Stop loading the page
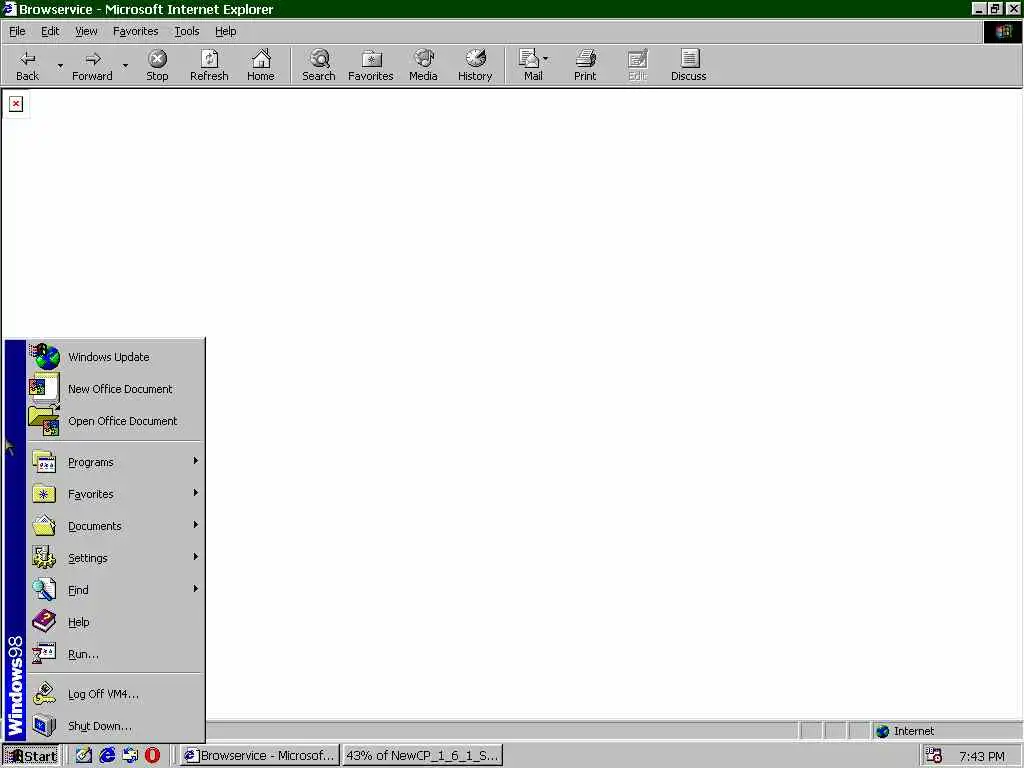Screen dimensions: 1024x768 coord(157,65)
